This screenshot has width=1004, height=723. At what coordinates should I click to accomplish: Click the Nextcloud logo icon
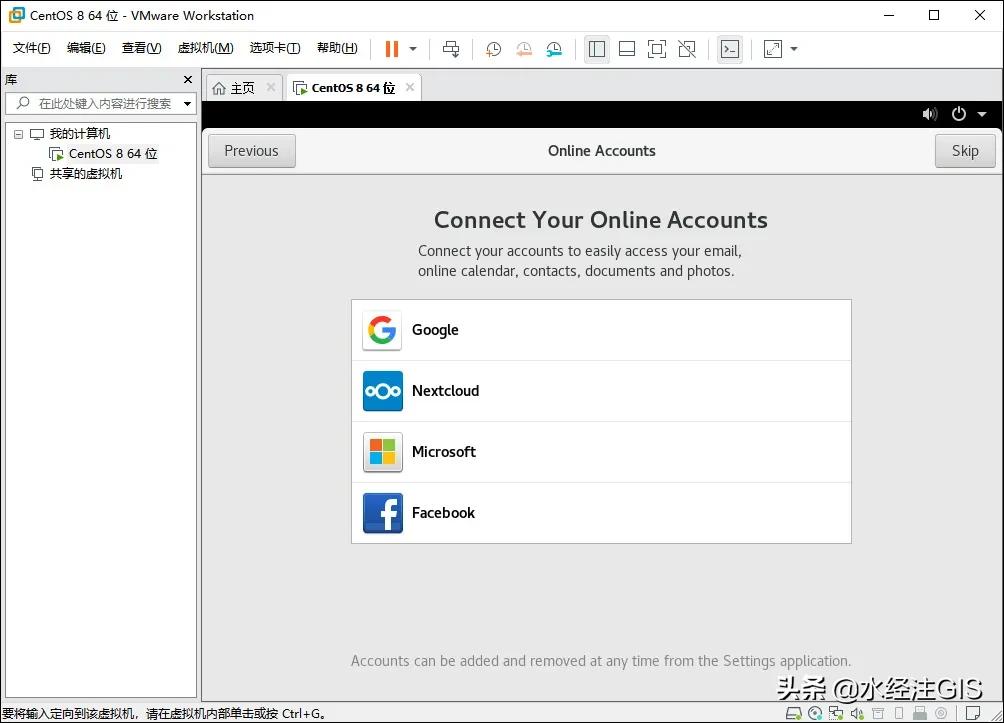pos(382,391)
